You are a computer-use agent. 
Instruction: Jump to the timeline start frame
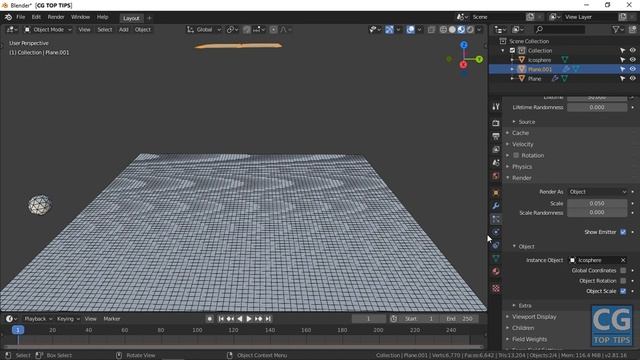click(221, 319)
